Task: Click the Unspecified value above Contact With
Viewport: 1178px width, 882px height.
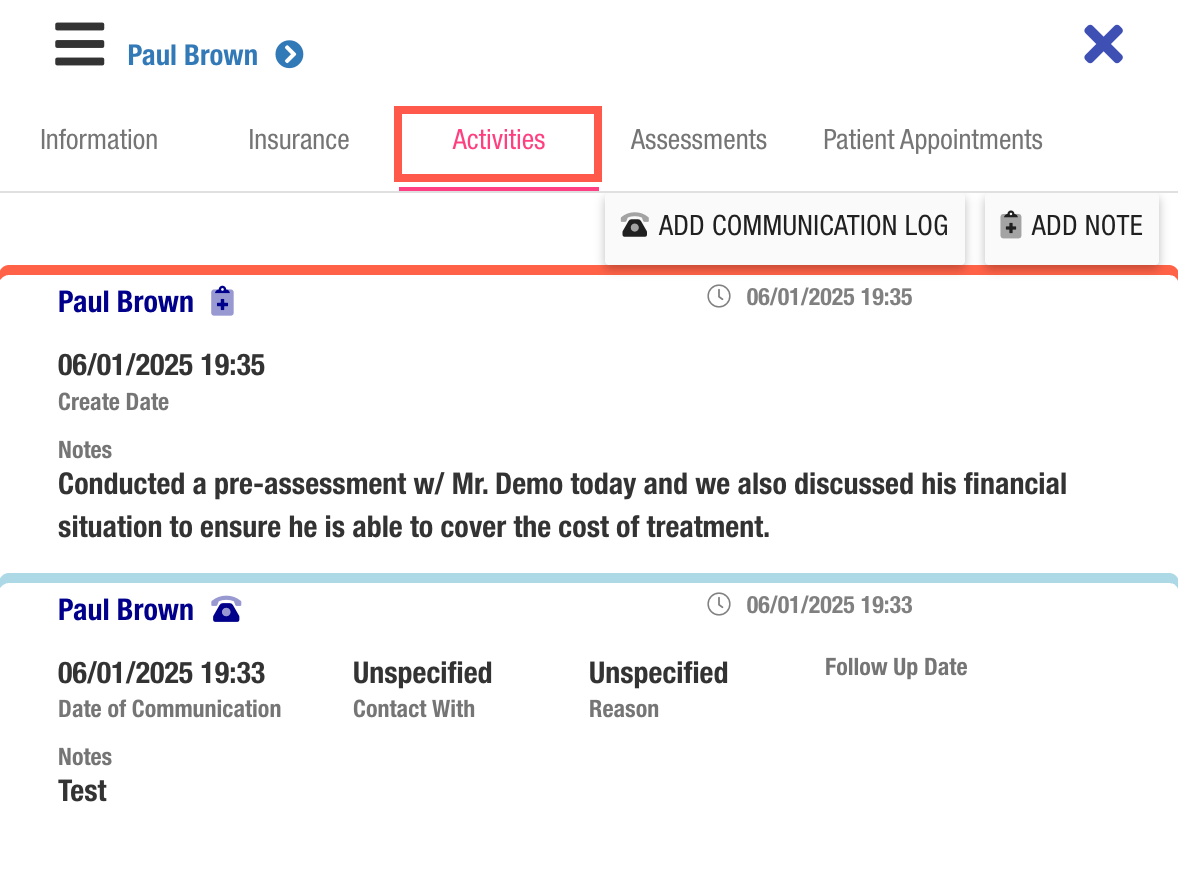Action: coord(422,673)
